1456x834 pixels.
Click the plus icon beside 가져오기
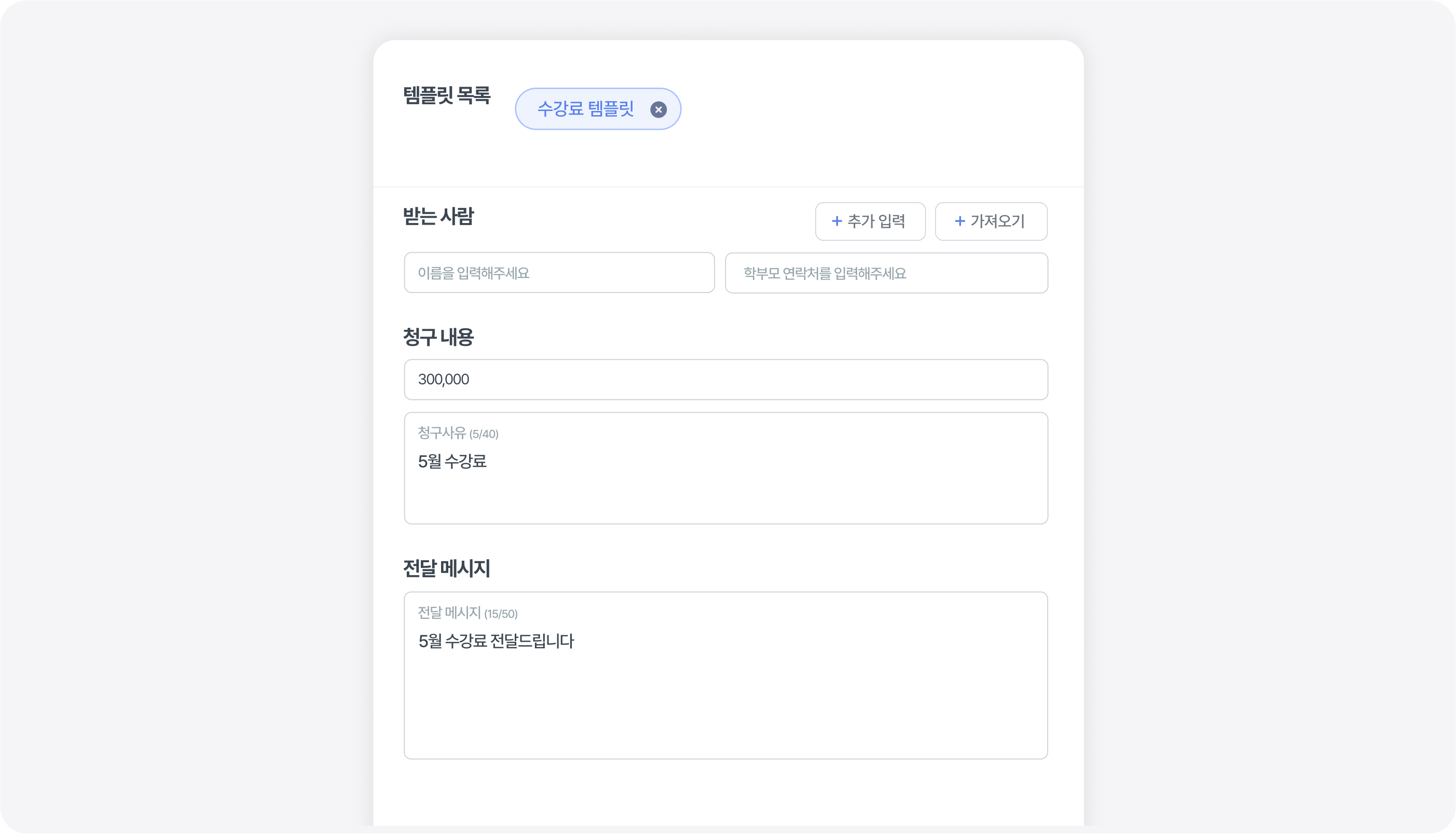click(960, 221)
